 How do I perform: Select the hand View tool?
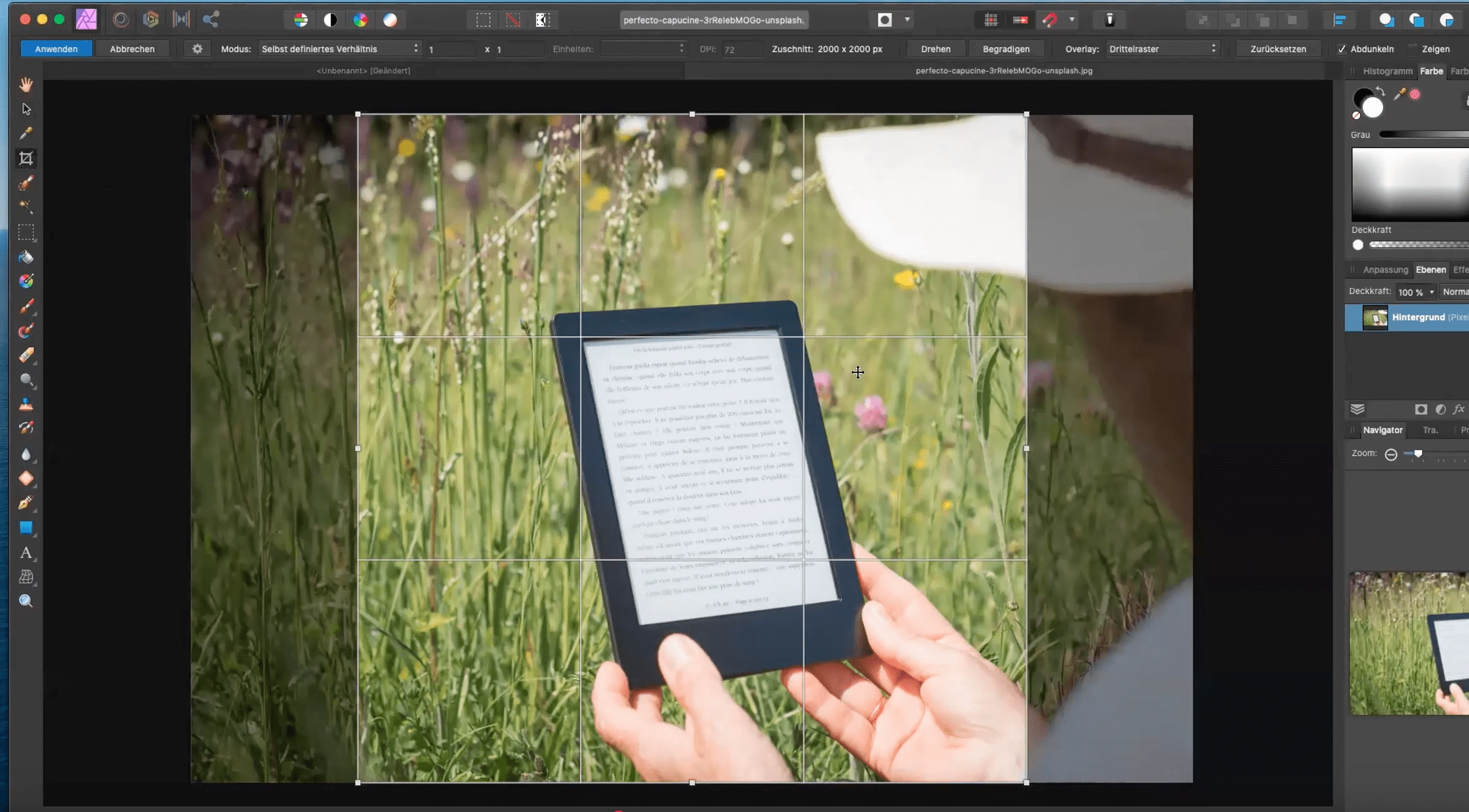tap(26, 85)
